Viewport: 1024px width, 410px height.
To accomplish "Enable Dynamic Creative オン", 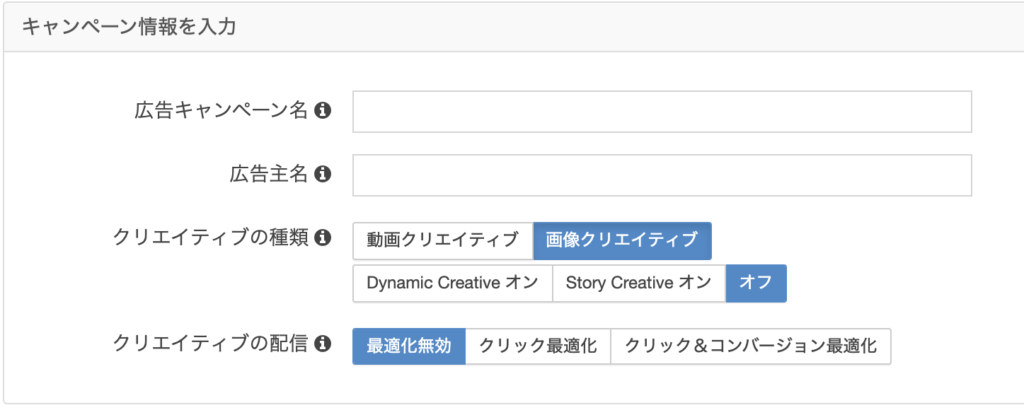I will (453, 283).
